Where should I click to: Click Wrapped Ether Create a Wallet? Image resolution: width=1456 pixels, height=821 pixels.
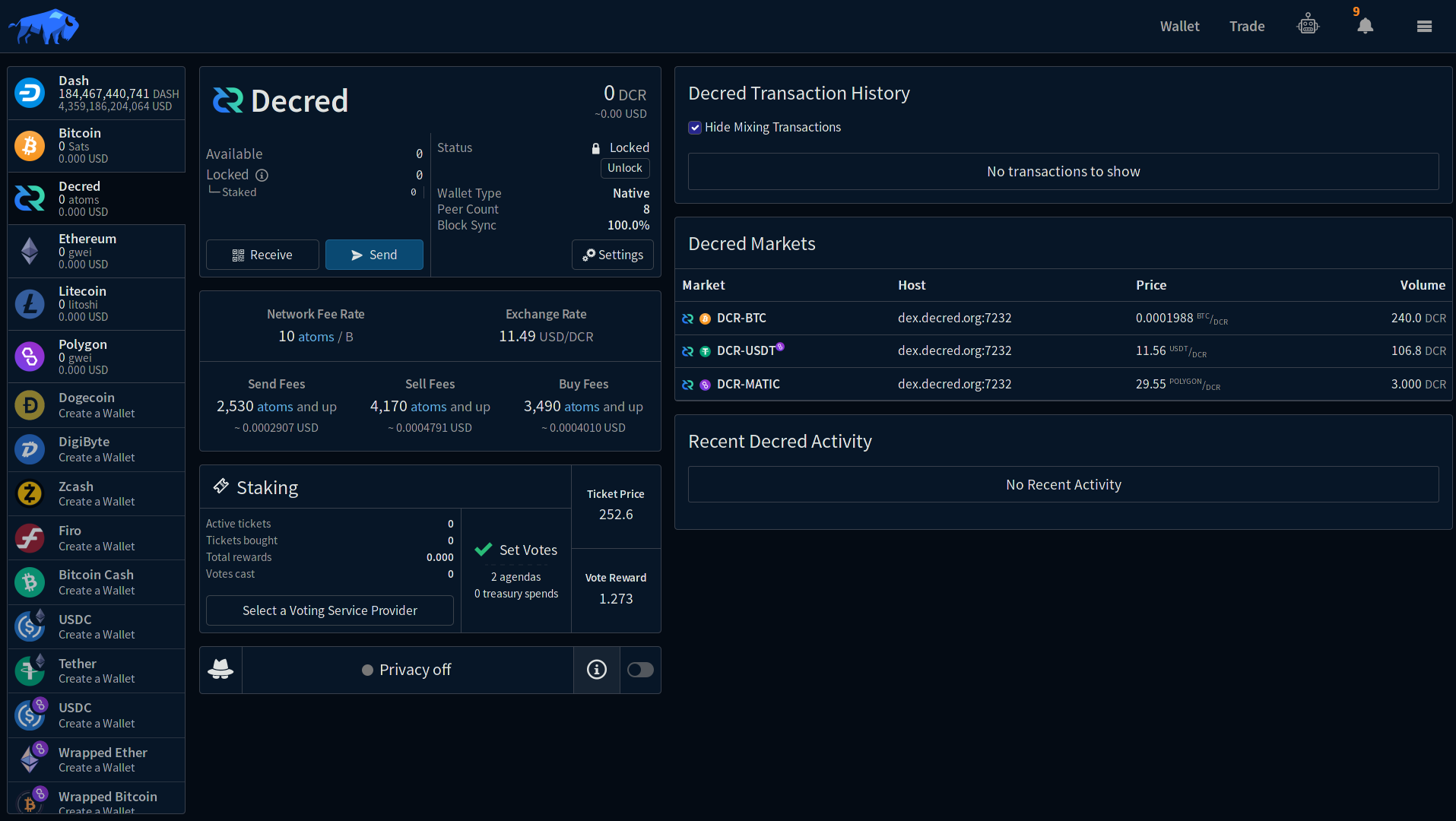point(97,768)
